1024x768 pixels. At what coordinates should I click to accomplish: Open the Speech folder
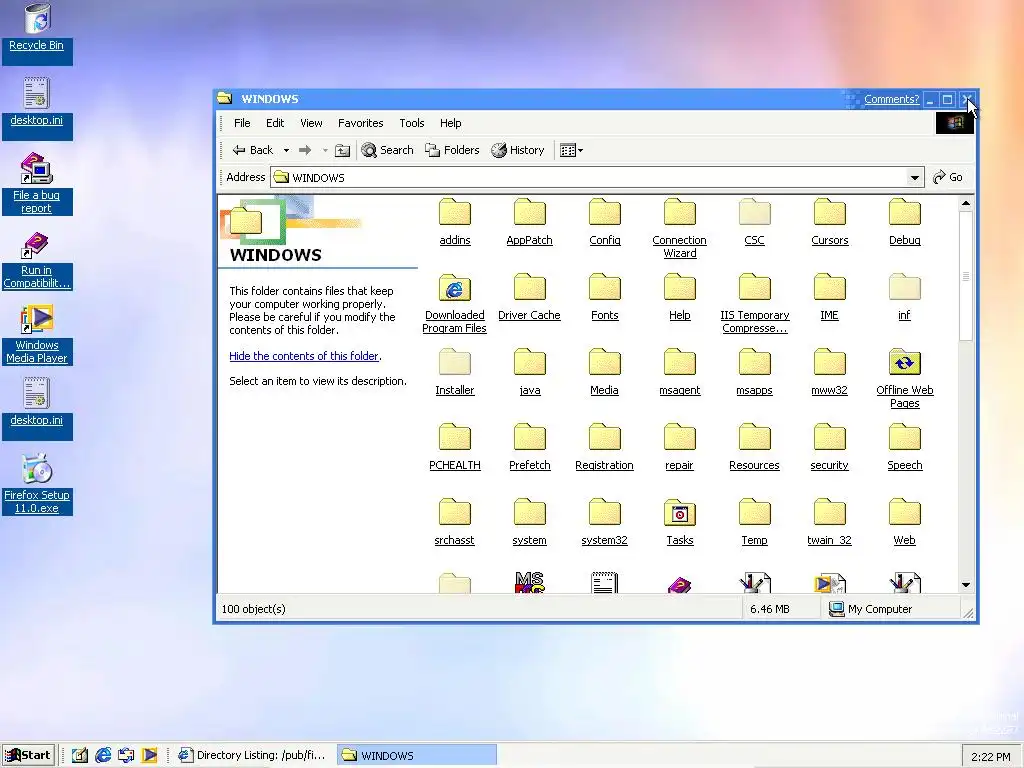tap(904, 447)
